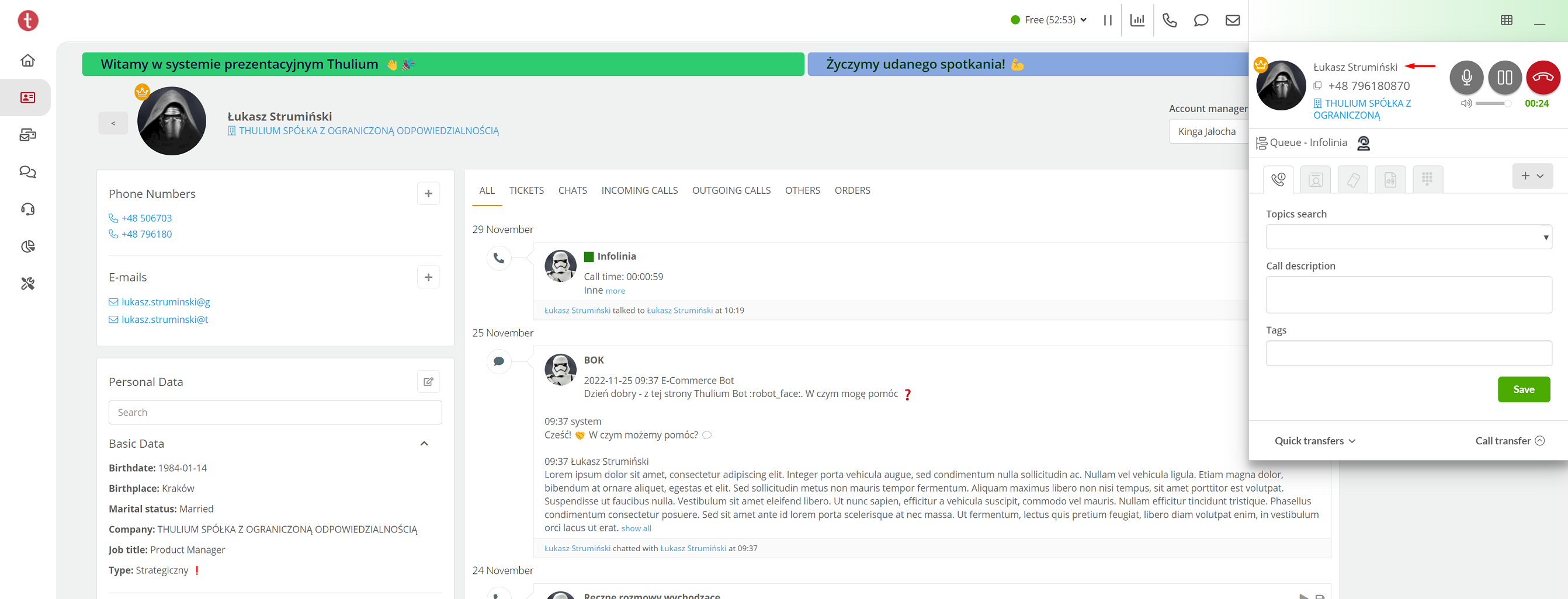Minimize the call panel
This screenshot has height=599, width=1568.
pyautogui.click(x=1539, y=24)
